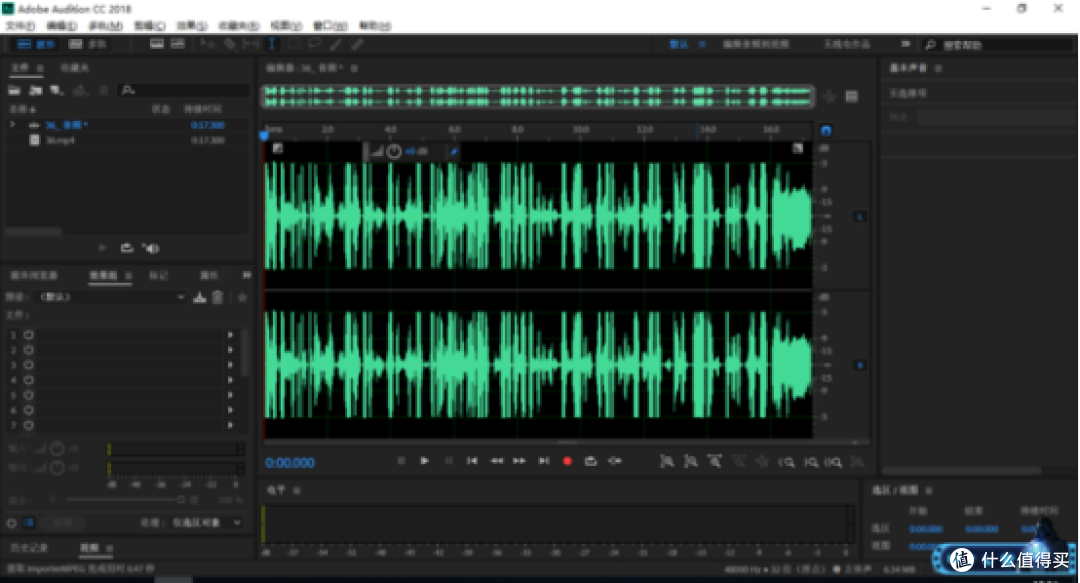The width and height of the screenshot is (1080, 583).
Task: Select the Spot Healing Brush tool
Action: pyautogui.click(x=357, y=44)
